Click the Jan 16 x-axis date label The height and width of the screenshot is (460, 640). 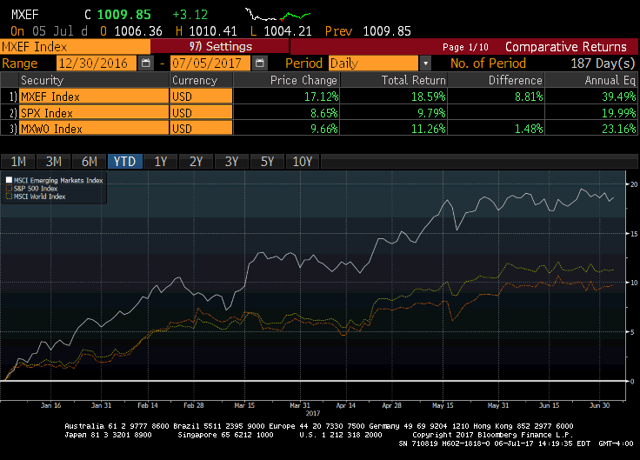coord(51,405)
